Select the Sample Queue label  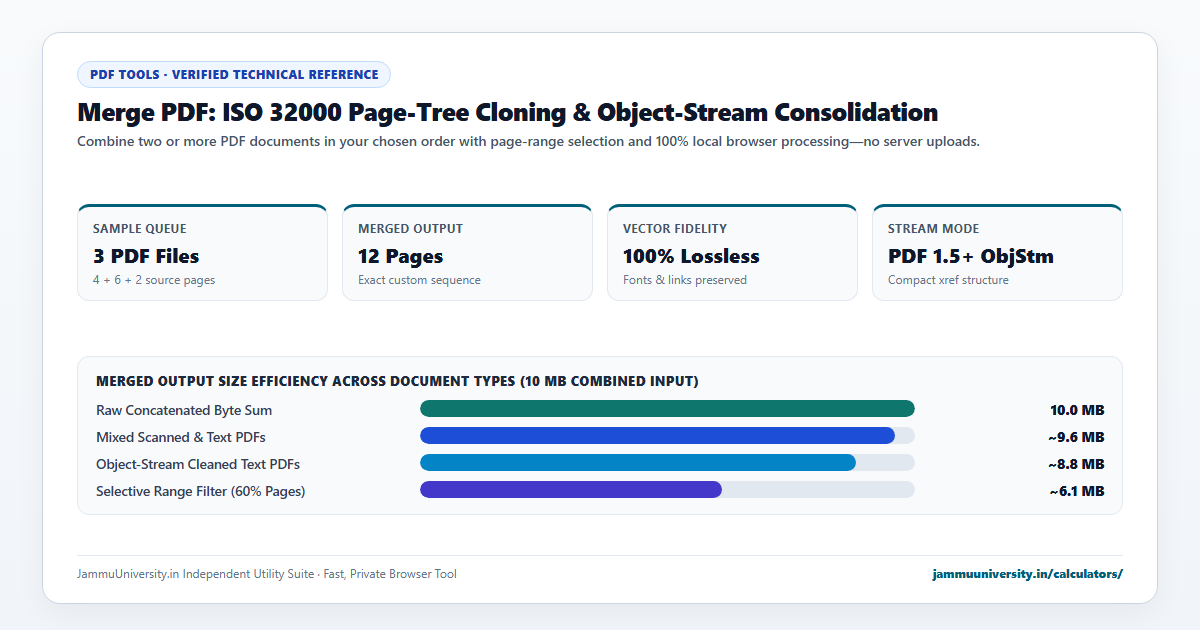click(140, 229)
